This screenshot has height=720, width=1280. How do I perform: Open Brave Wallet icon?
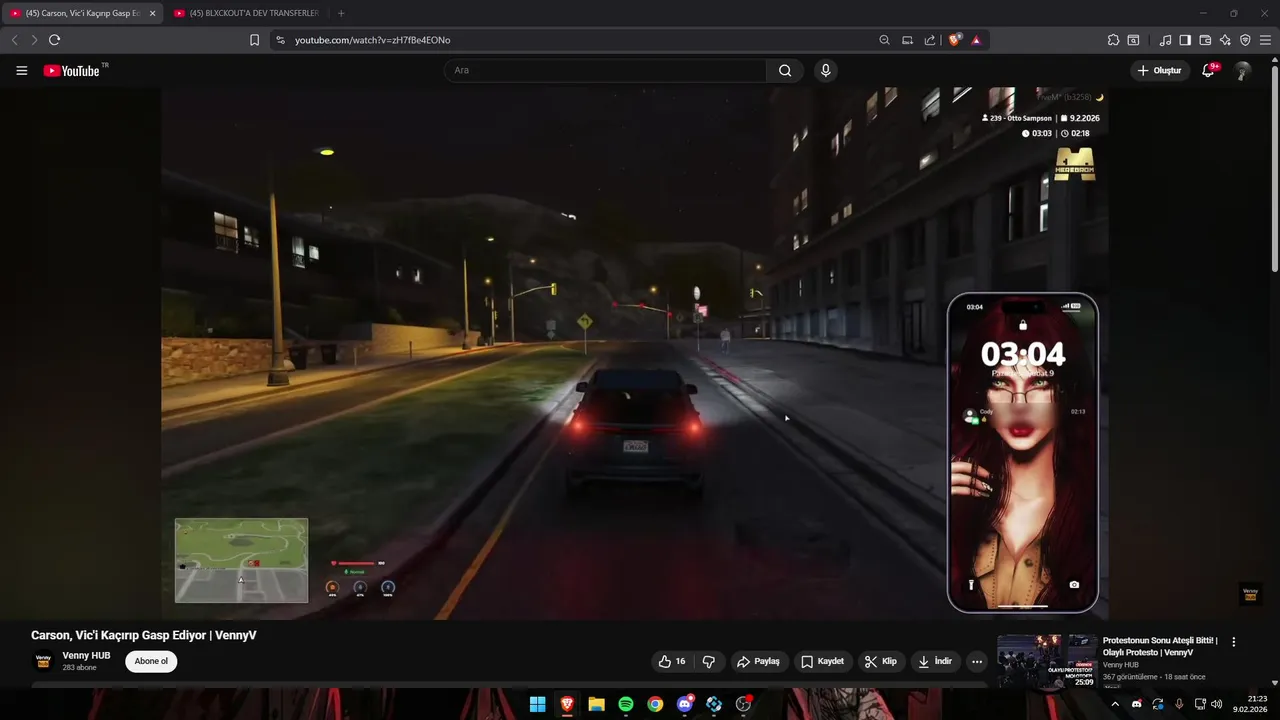tap(1205, 40)
